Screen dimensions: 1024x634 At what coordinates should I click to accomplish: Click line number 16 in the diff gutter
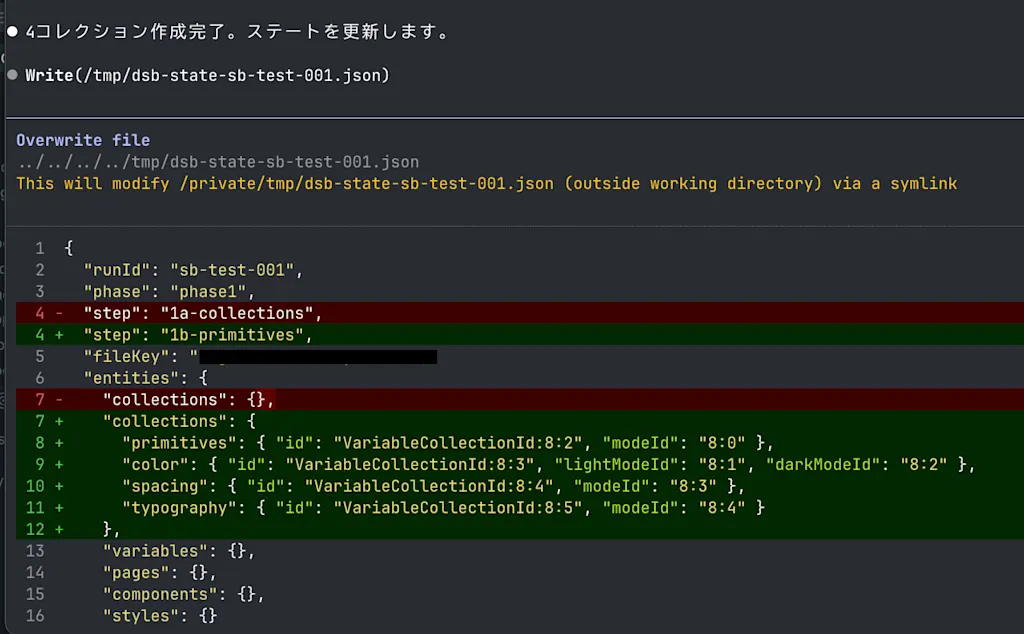coord(35,615)
